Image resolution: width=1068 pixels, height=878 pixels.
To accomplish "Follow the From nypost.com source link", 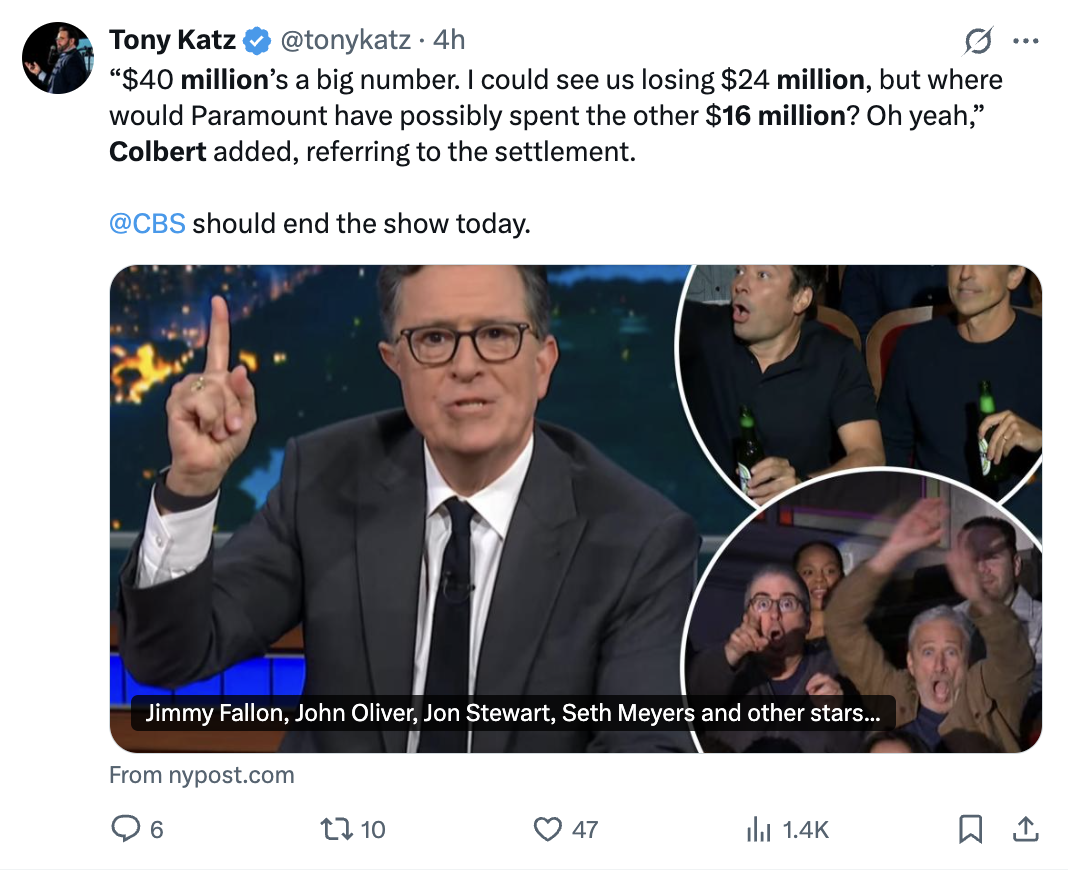I will [202, 775].
